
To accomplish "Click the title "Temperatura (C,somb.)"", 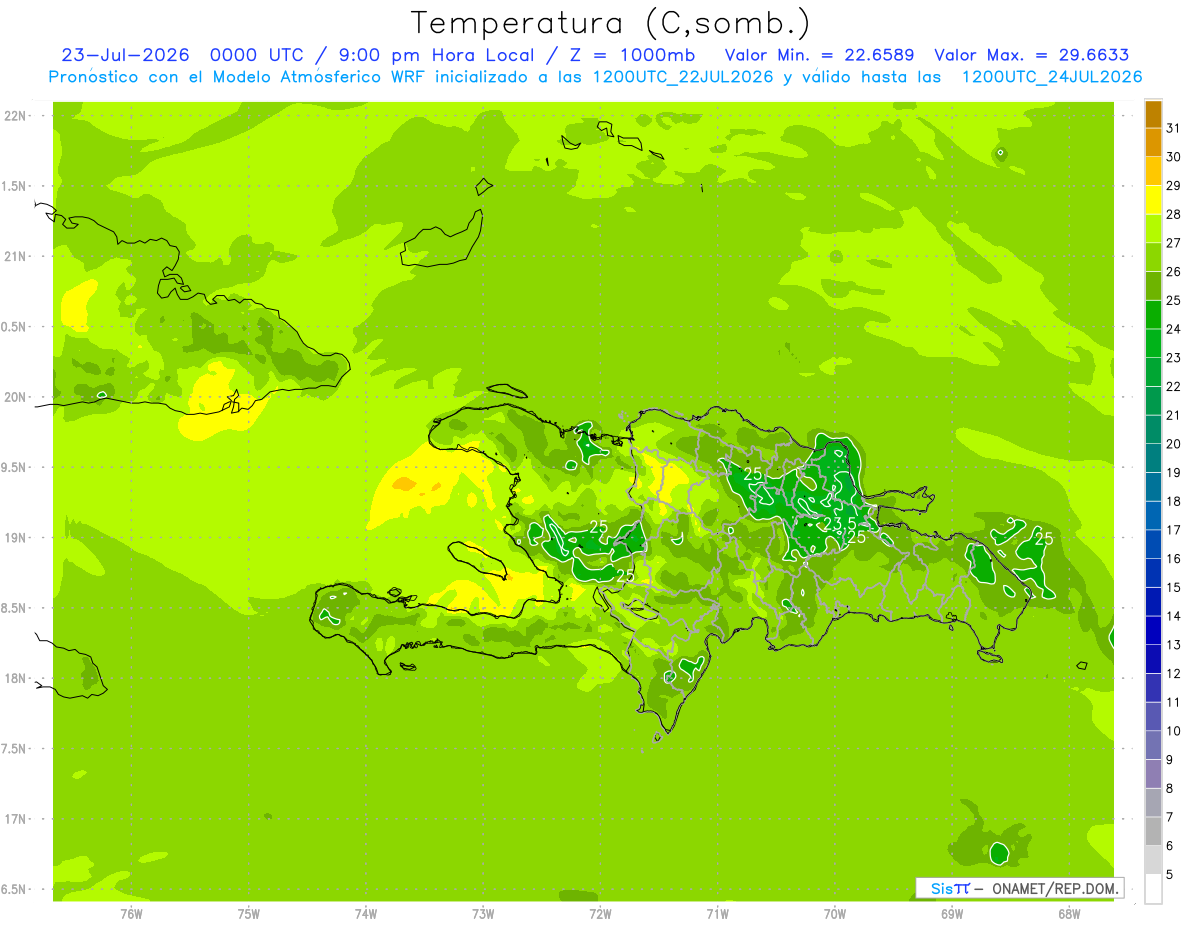I will click(611, 23).
